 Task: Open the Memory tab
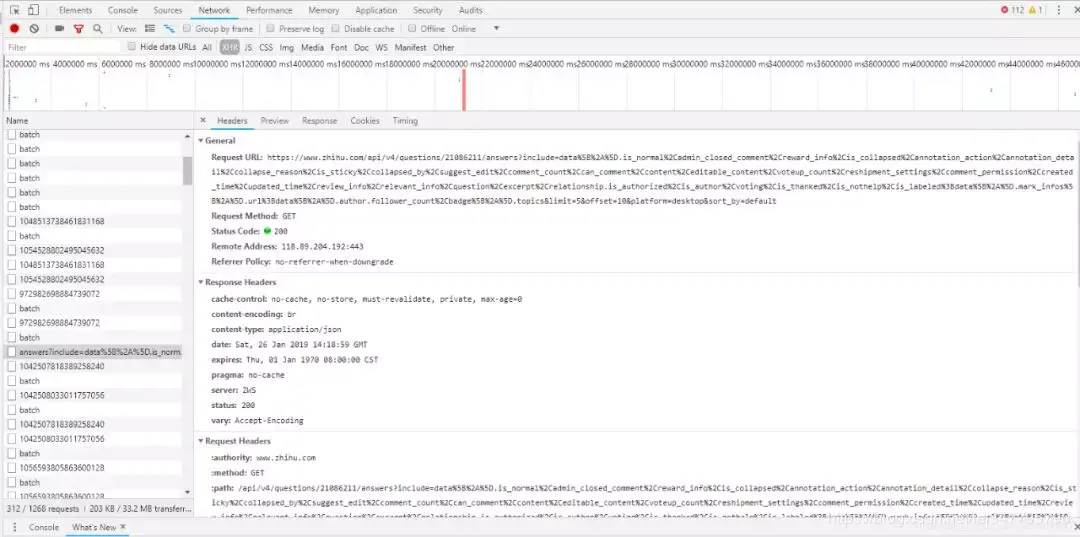pyautogui.click(x=324, y=10)
